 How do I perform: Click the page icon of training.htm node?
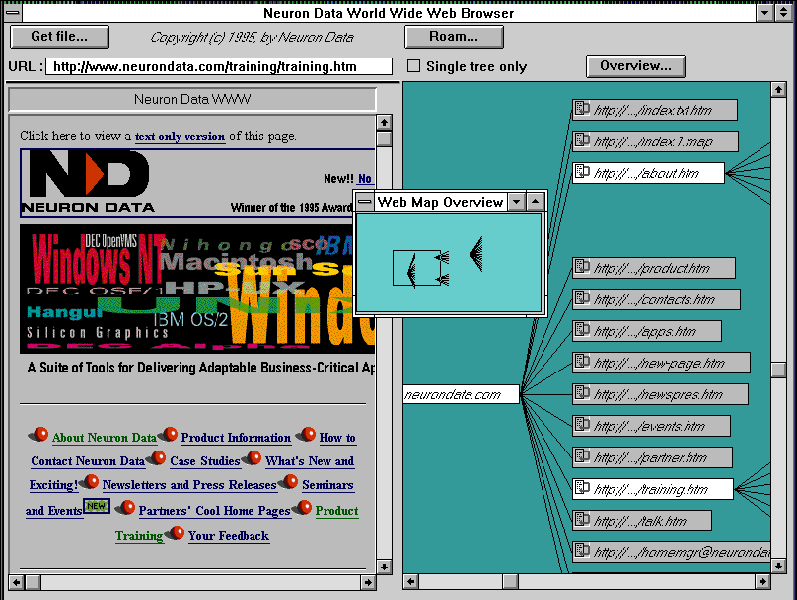(582, 488)
